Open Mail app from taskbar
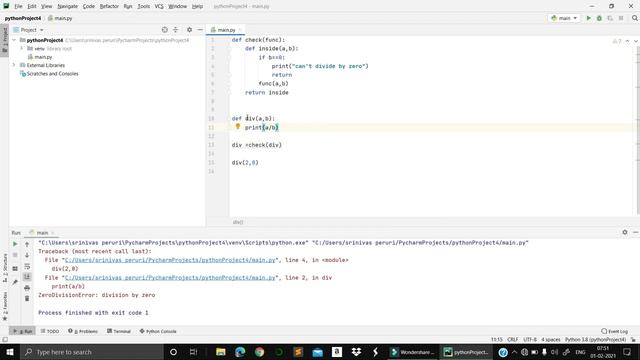The height and width of the screenshot is (360, 640). (x=318, y=352)
